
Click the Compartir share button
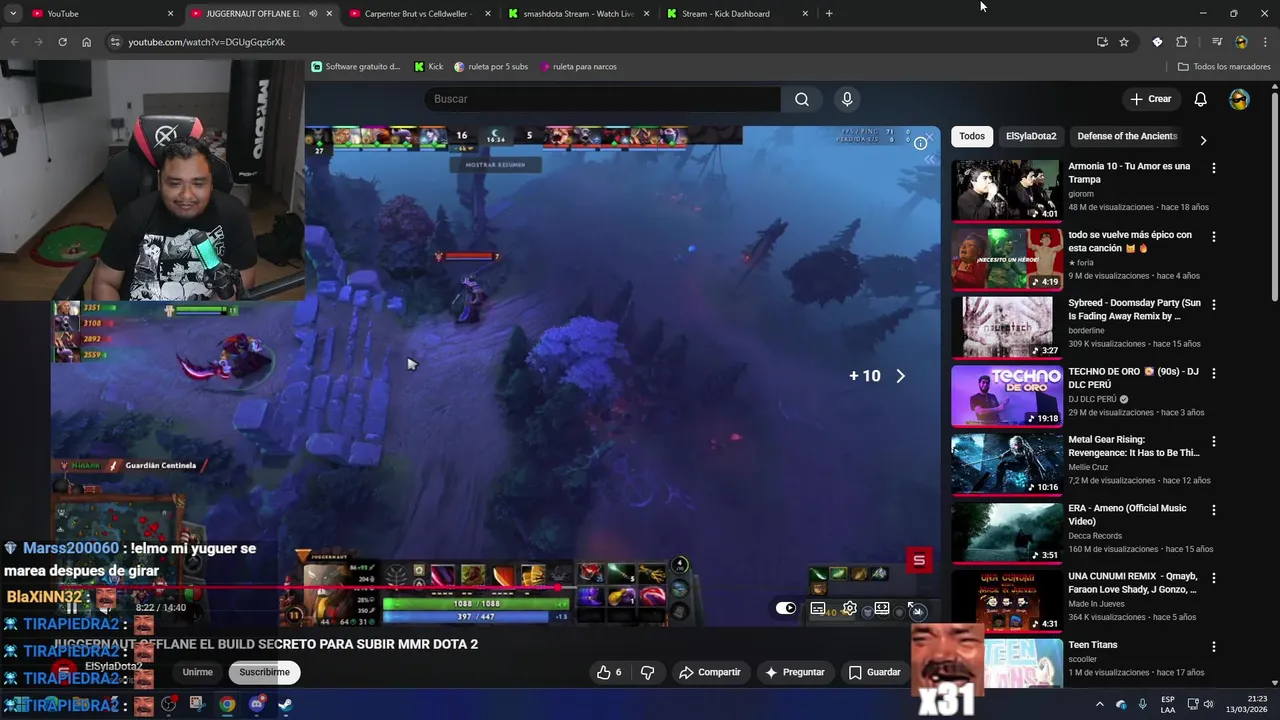coord(710,672)
